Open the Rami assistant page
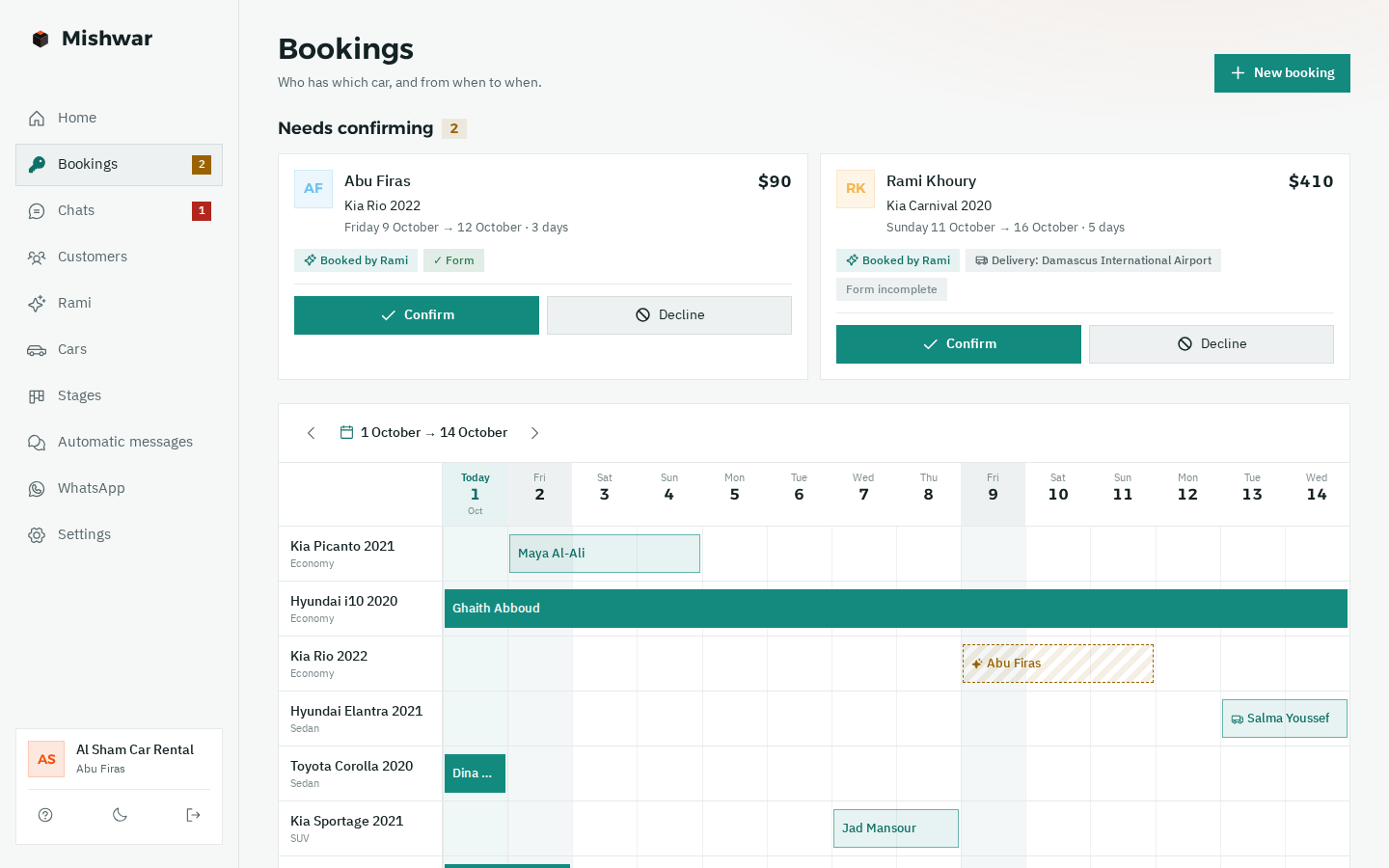Screen dimensions: 1389x868 tap(119, 303)
